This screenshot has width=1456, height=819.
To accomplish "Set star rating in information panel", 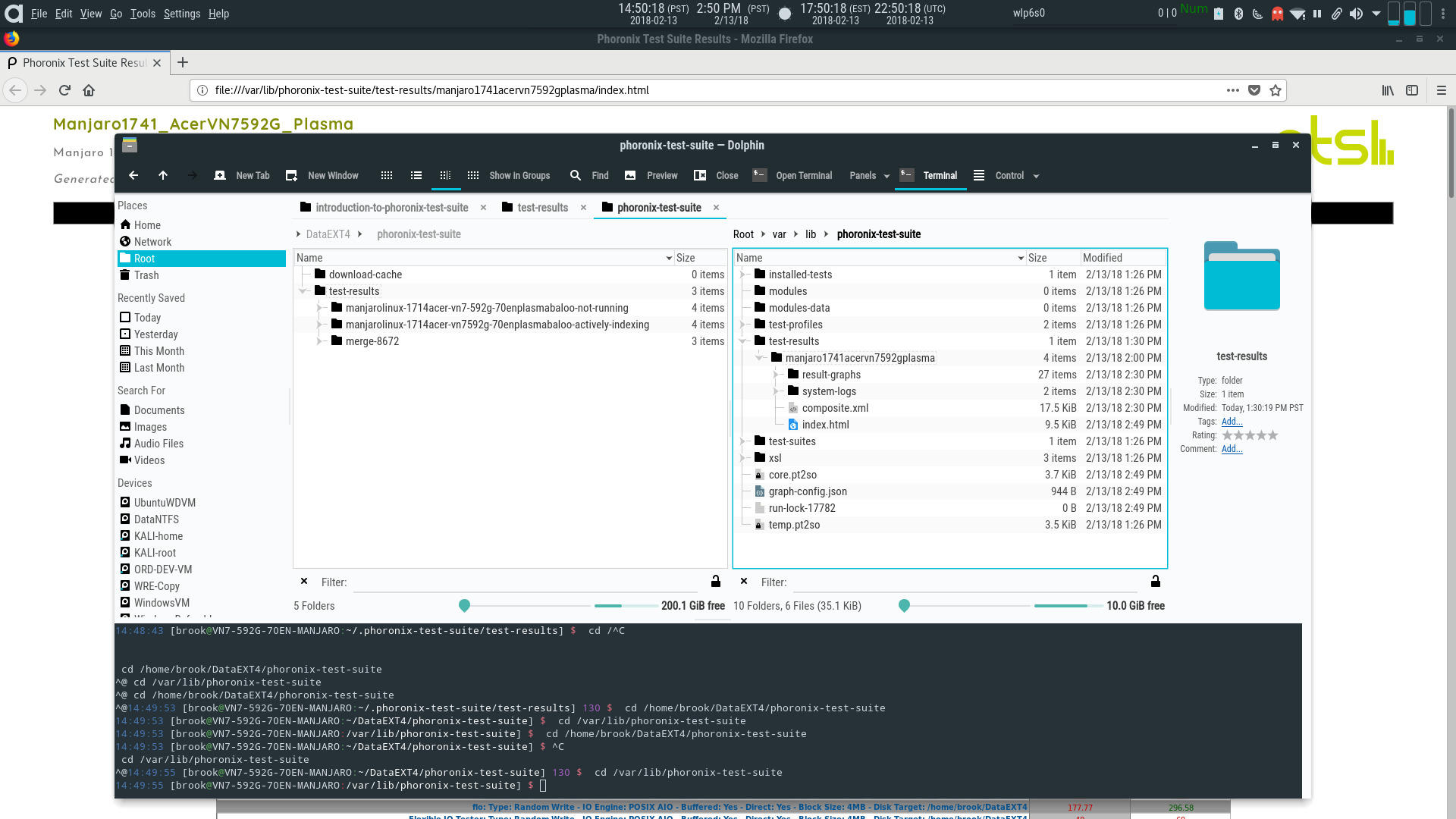I will tap(1250, 435).
